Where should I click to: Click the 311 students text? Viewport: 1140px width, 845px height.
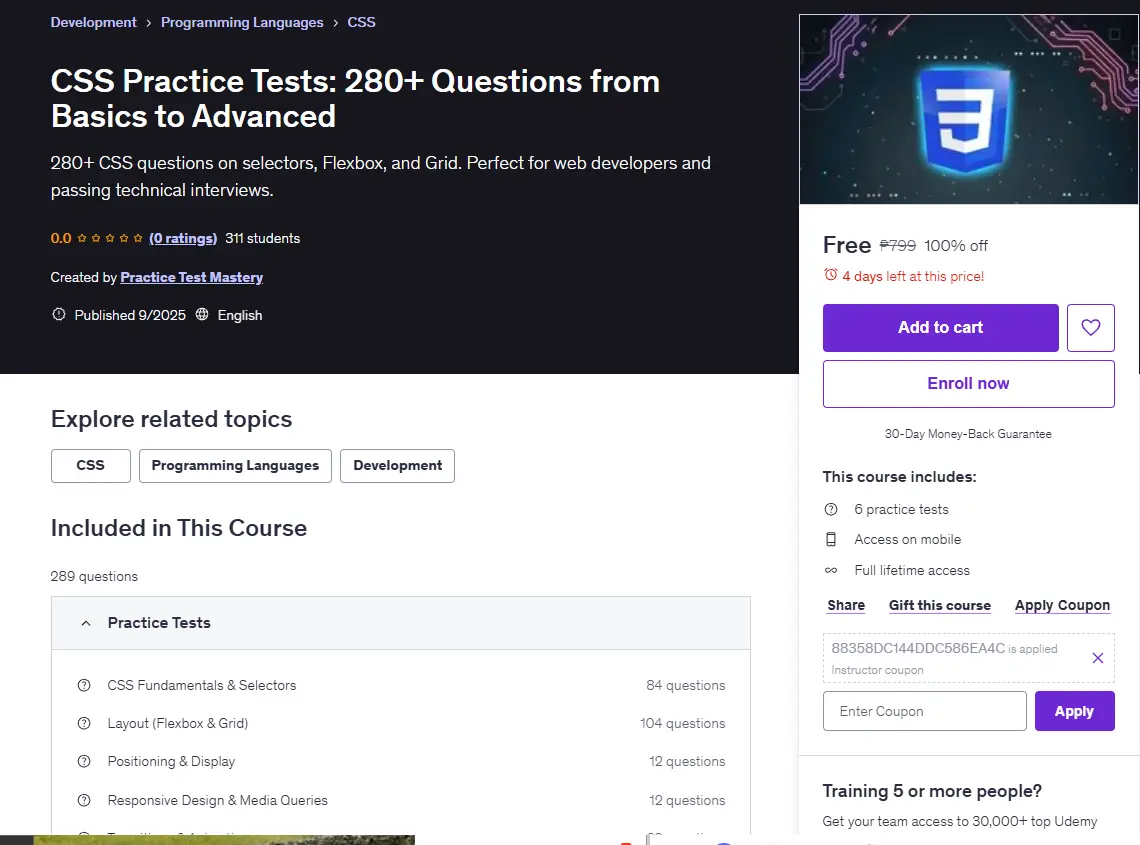(262, 239)
